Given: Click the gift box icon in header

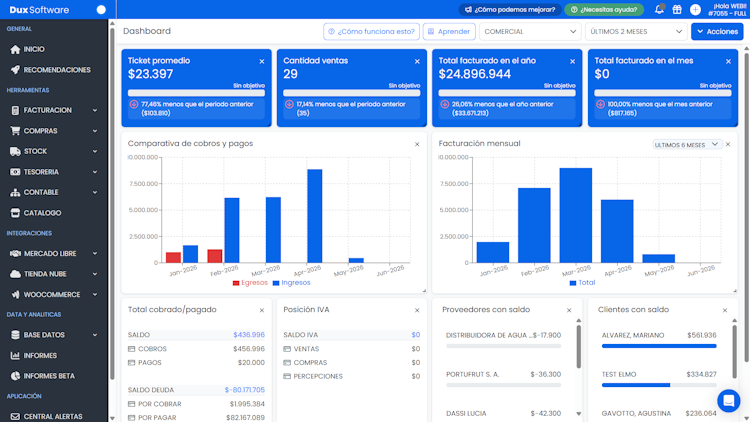Looking at the screenshot, I should (677, 10).
